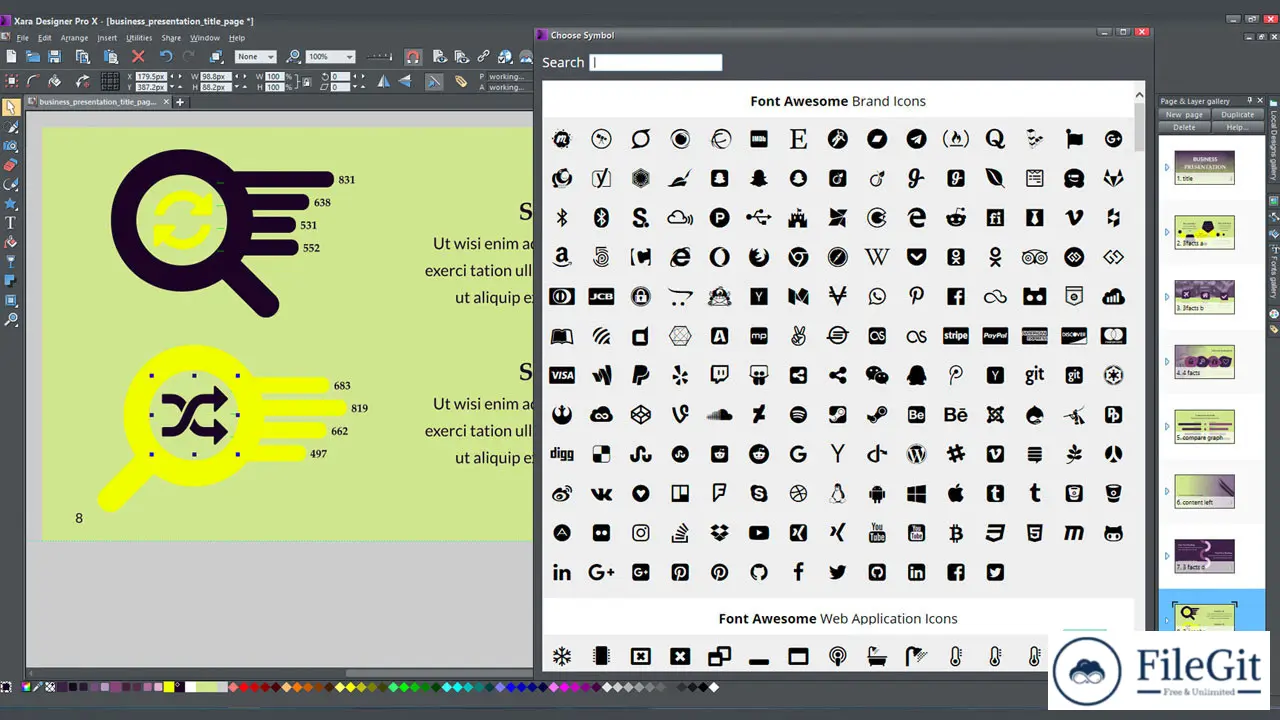Open the Window menu
Image resolution: width=1280 pixels, height=720 pixels.
coord(205,38)
